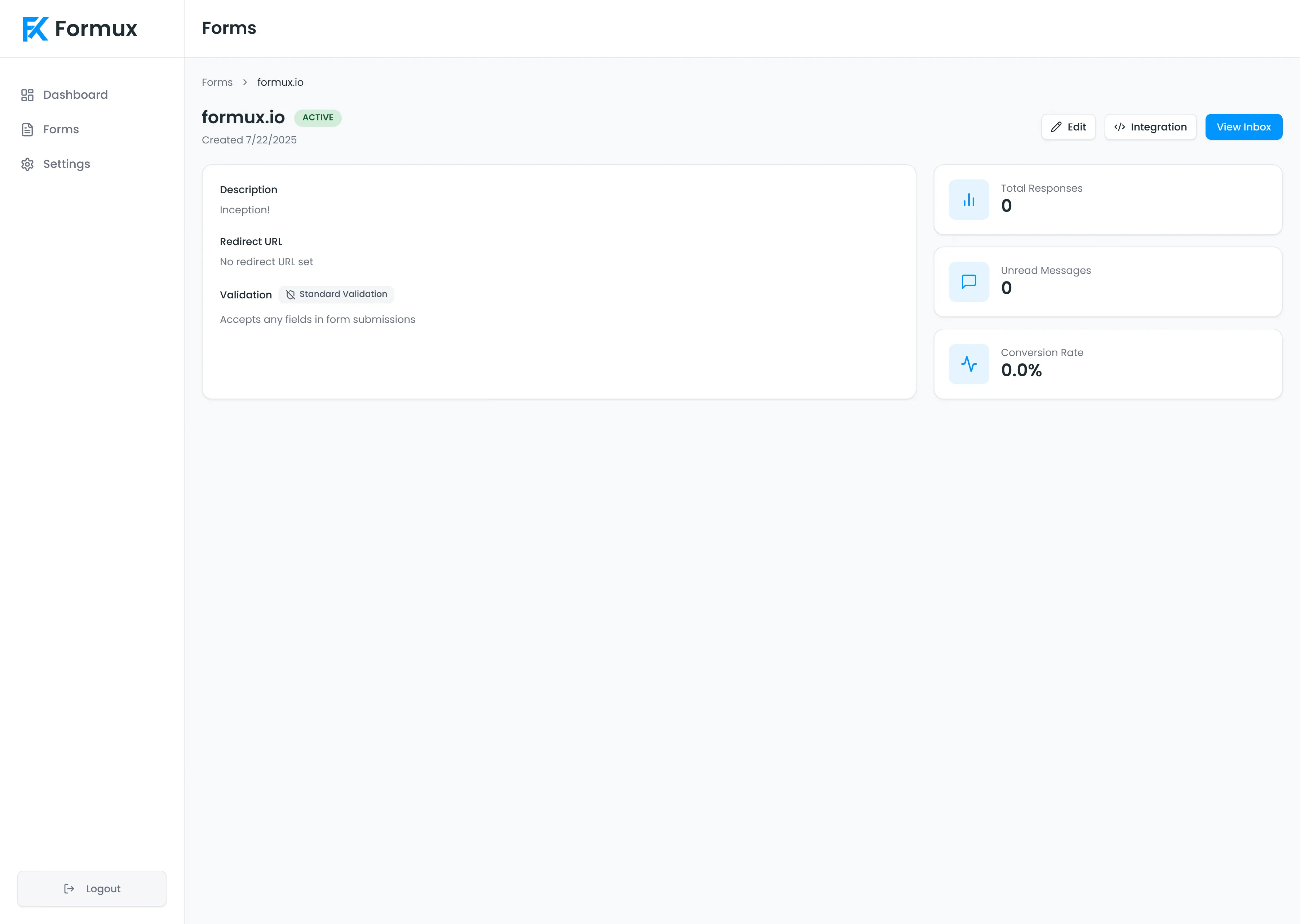Click 'Accepts any fields in form submissions' text
The image size is (1300, 924).
318,320
